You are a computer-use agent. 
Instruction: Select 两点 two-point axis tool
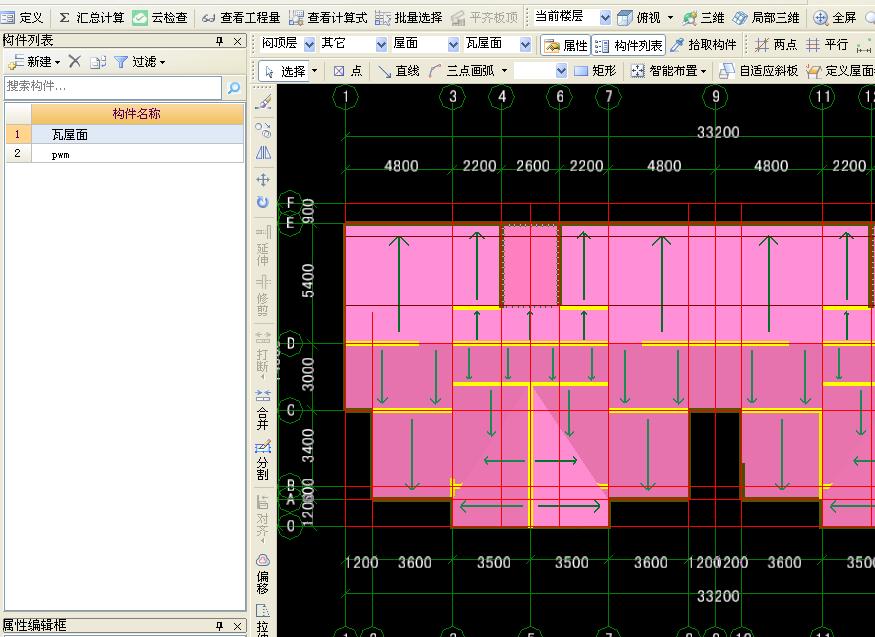(776, 45)
